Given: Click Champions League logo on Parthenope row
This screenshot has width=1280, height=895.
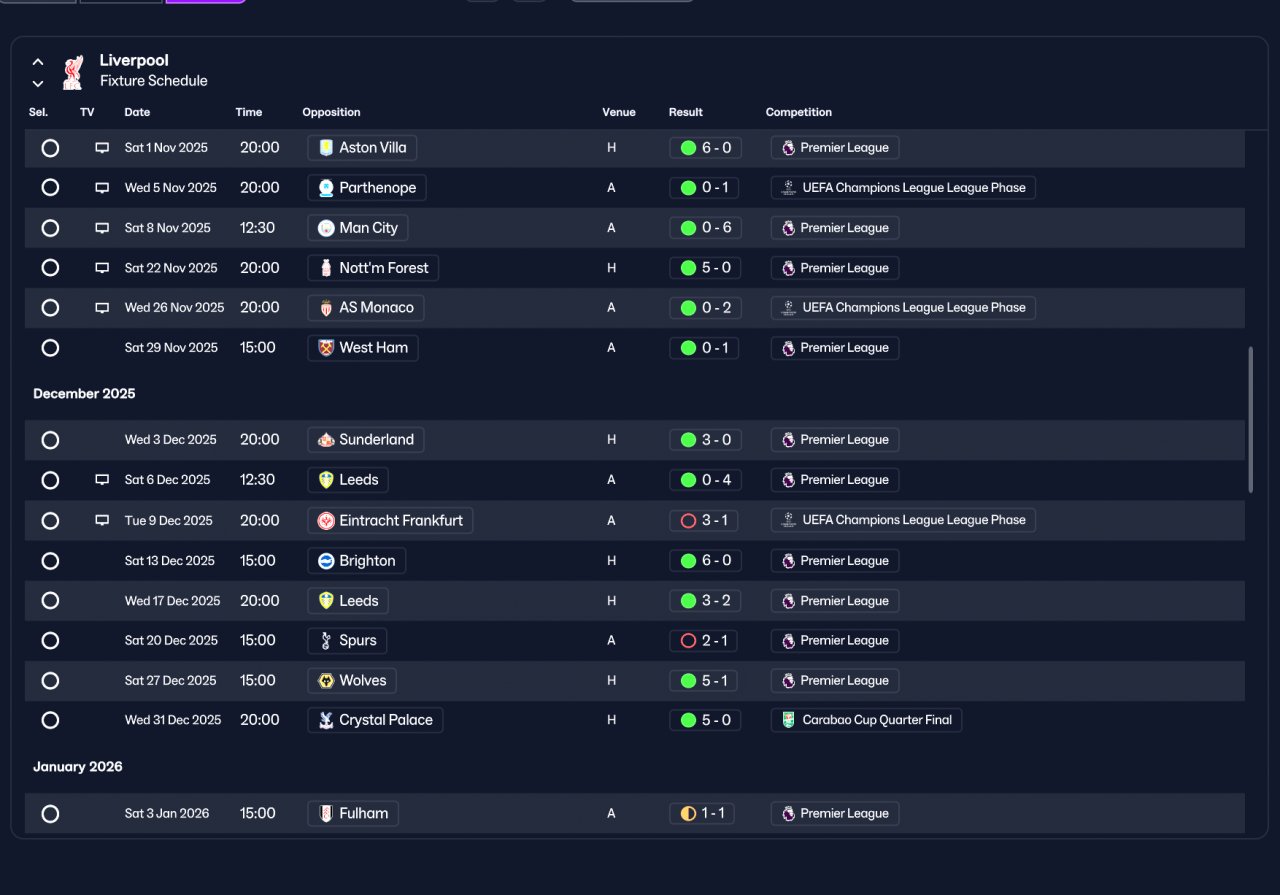Looking at the screenshot, I should click(788, 188).
